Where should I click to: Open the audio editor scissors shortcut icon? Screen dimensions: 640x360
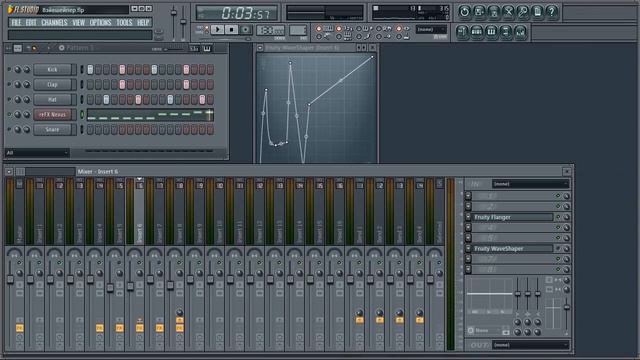508,12
